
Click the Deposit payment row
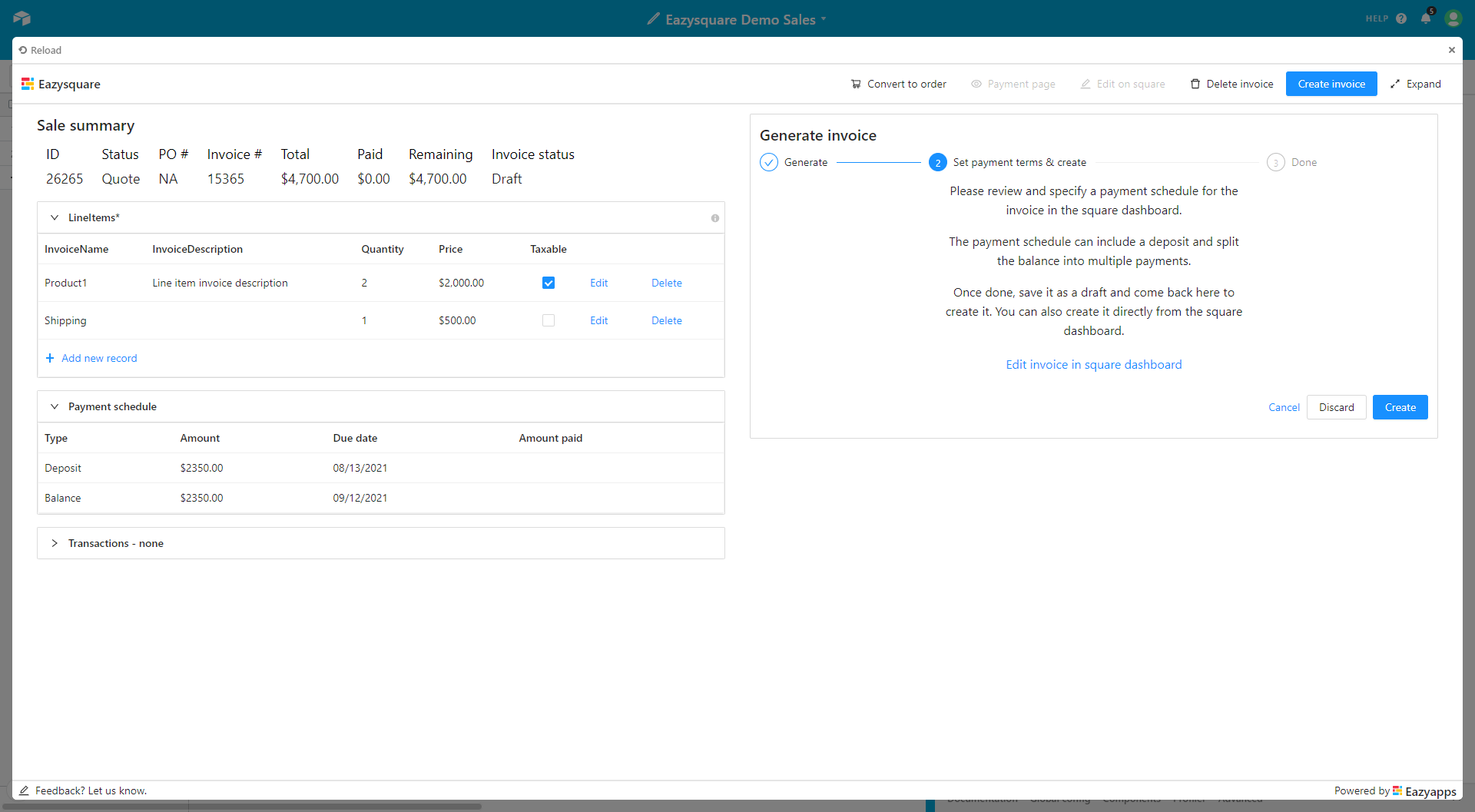(x=381, y=468)
